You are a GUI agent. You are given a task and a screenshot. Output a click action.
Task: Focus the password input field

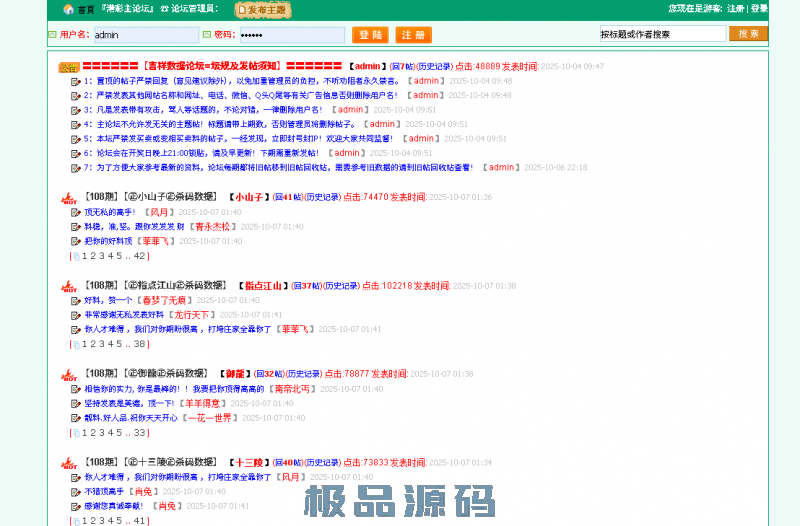[292, 35]
